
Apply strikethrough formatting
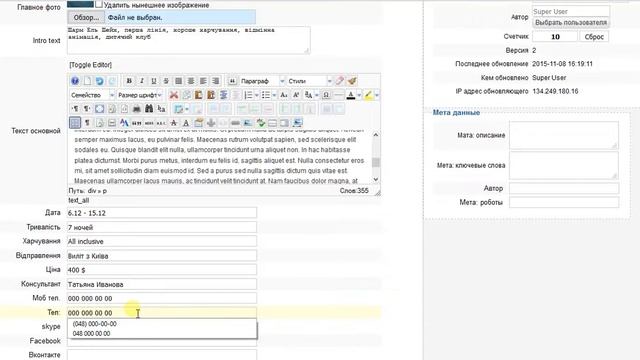click(166, 81)
